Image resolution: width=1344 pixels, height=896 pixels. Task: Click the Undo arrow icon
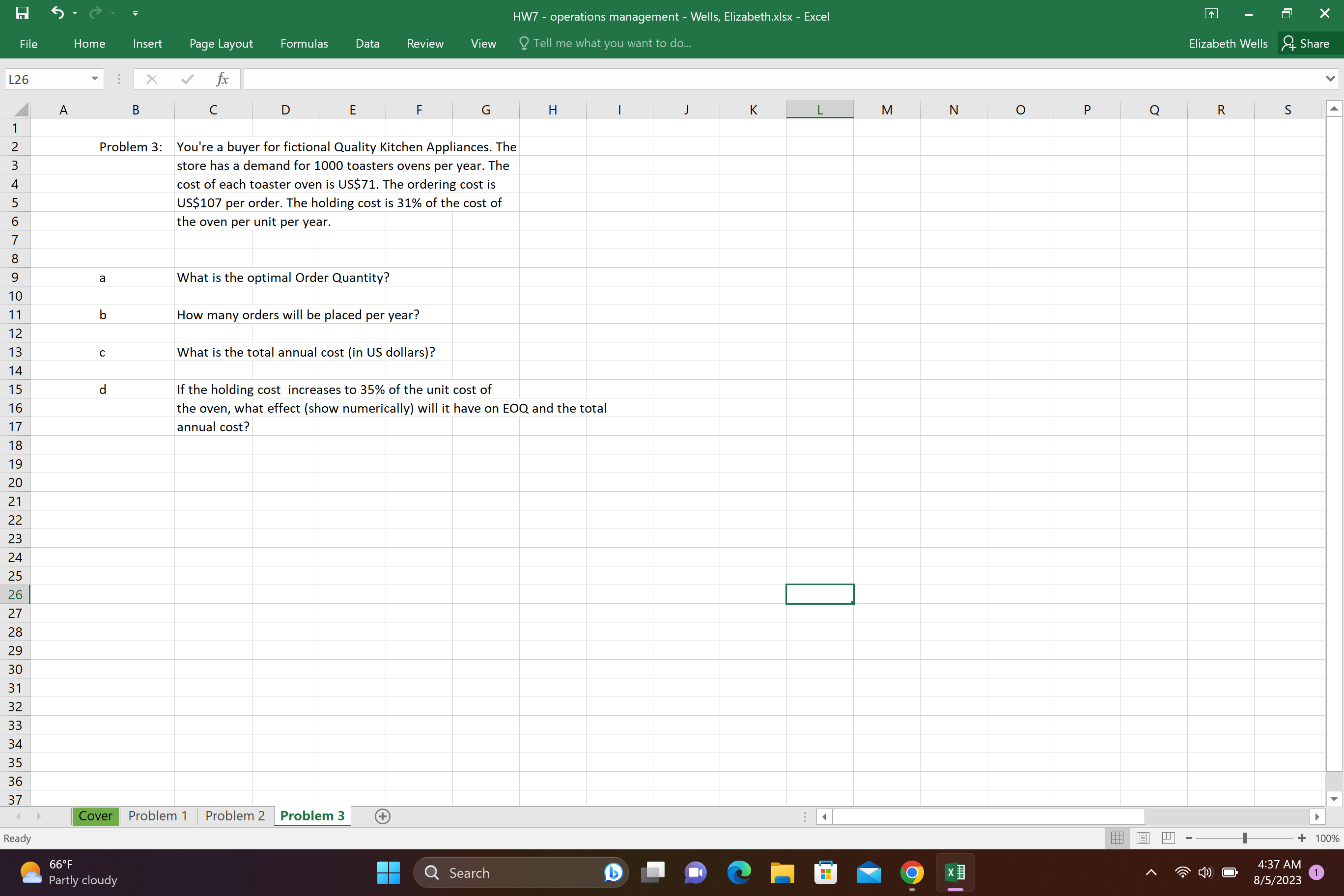57,13
